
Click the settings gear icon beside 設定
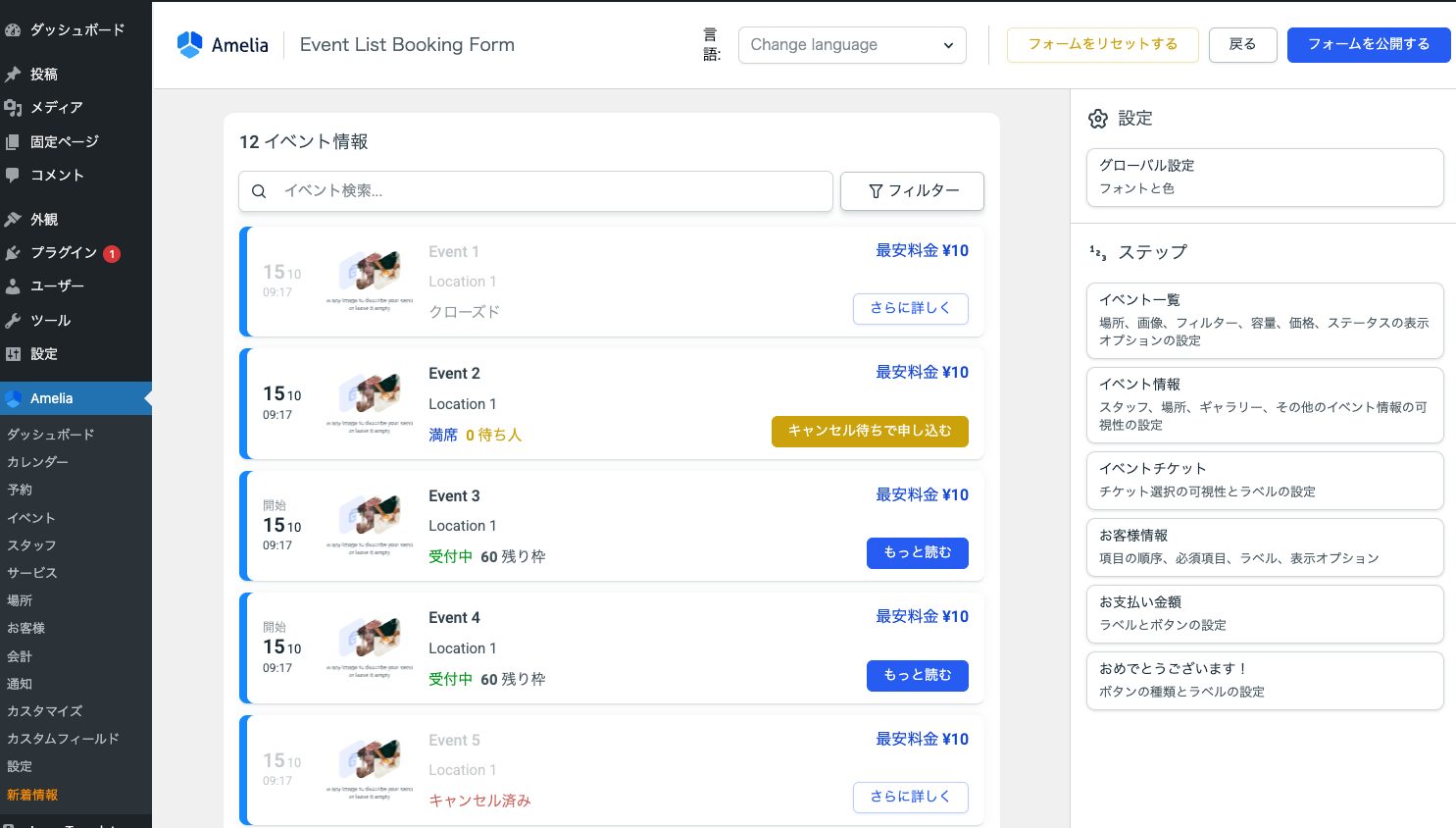(1098, 119)
